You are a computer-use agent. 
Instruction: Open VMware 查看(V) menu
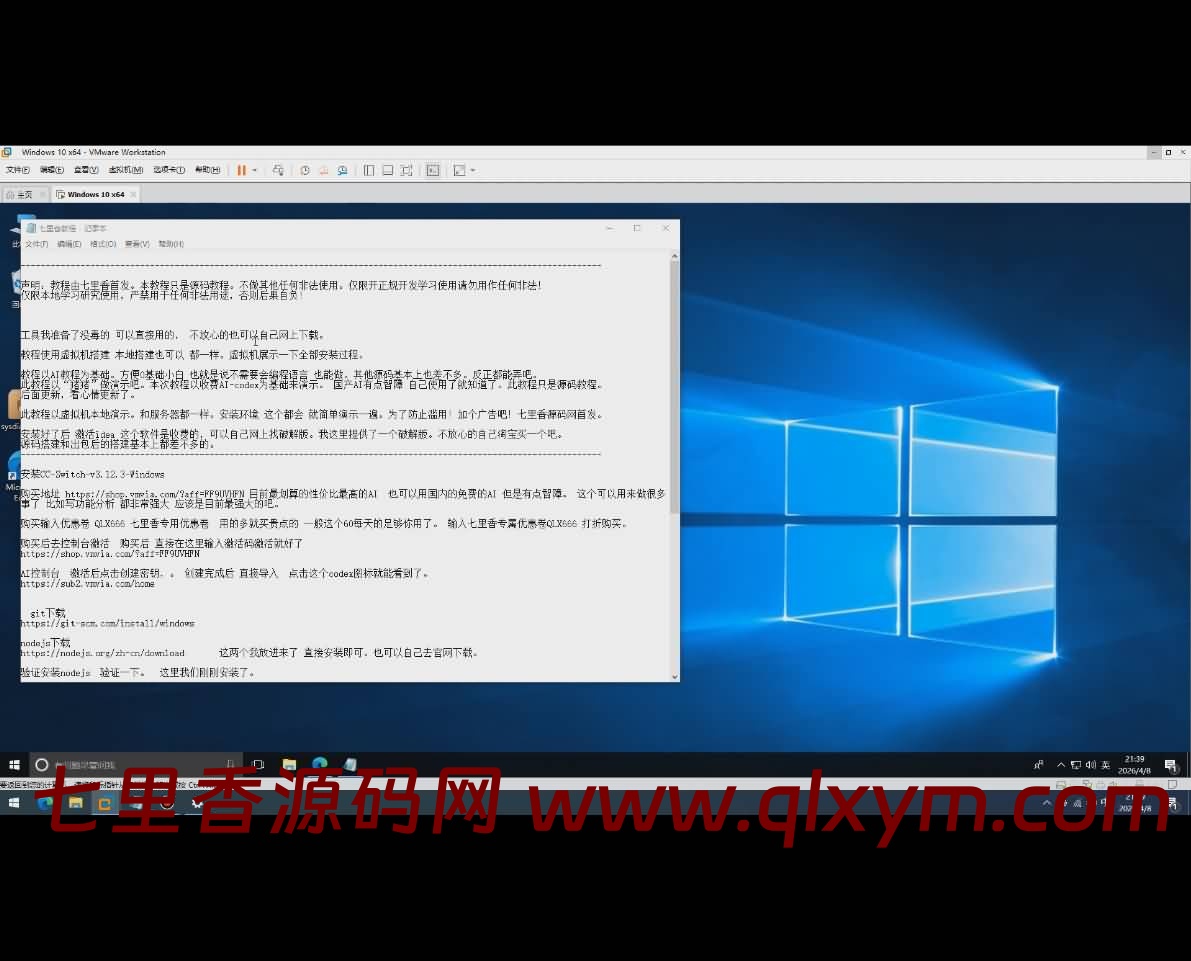pyautogui.click(x=86, y=170)
